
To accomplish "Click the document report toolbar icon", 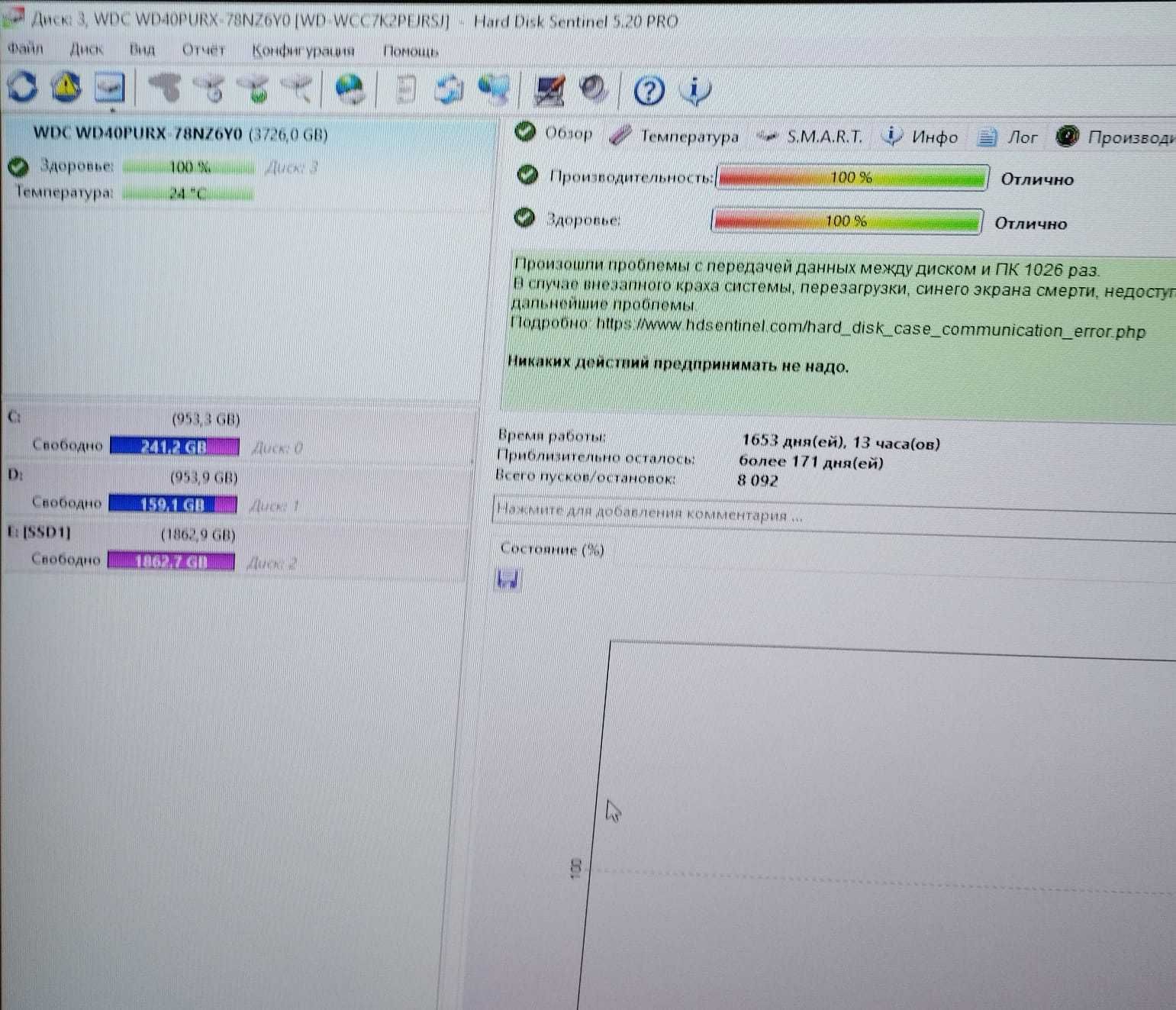I will pos(407,89).
